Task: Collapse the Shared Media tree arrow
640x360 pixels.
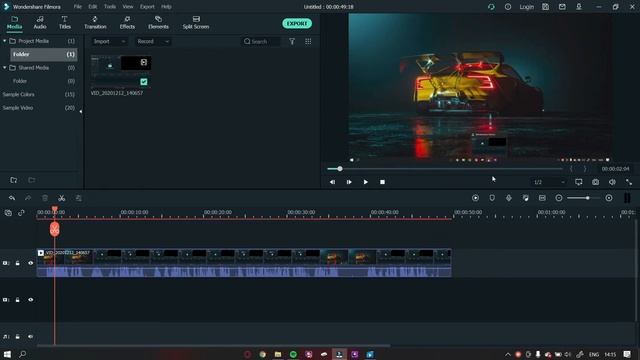Action: pos(4,67)
